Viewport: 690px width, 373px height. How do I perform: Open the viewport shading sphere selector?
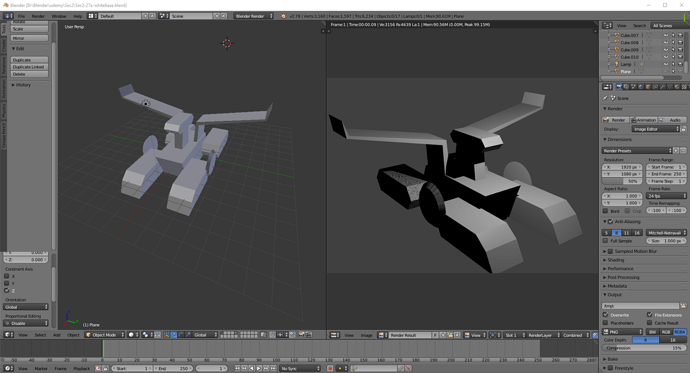pos(133,335)
